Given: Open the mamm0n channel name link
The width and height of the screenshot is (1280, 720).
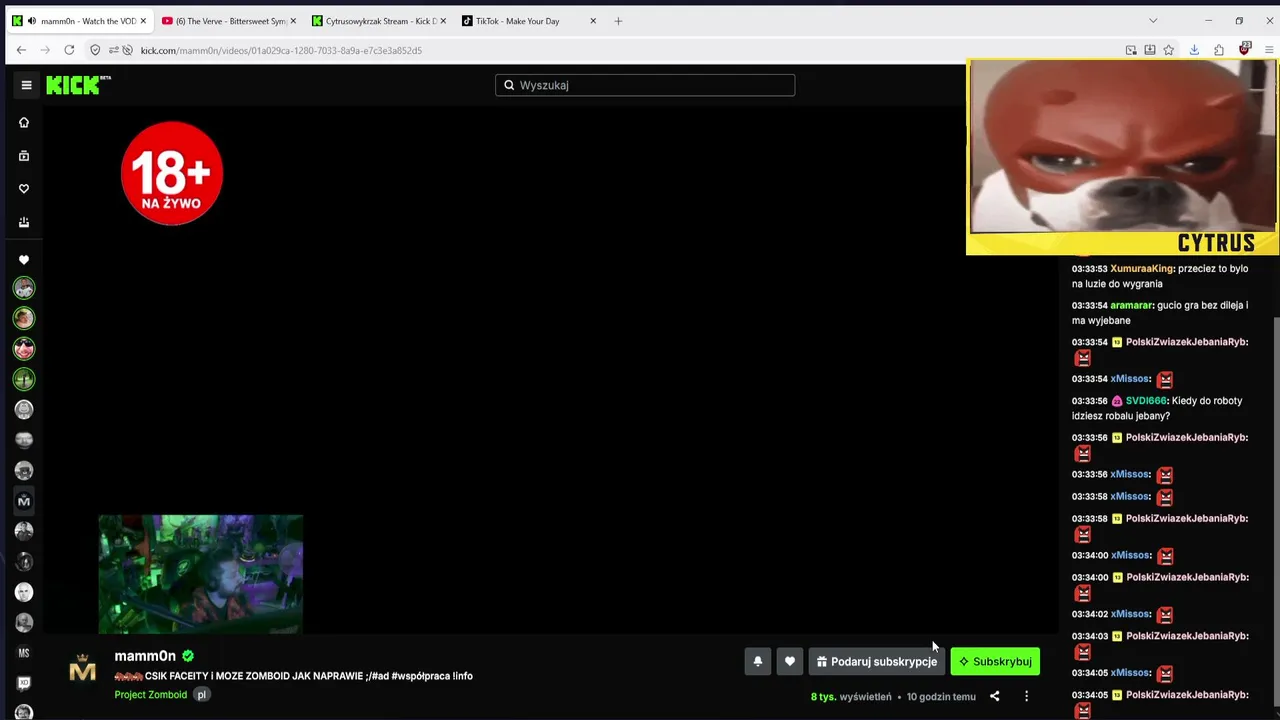Looking at the screenshot, I should click(145, 656).
